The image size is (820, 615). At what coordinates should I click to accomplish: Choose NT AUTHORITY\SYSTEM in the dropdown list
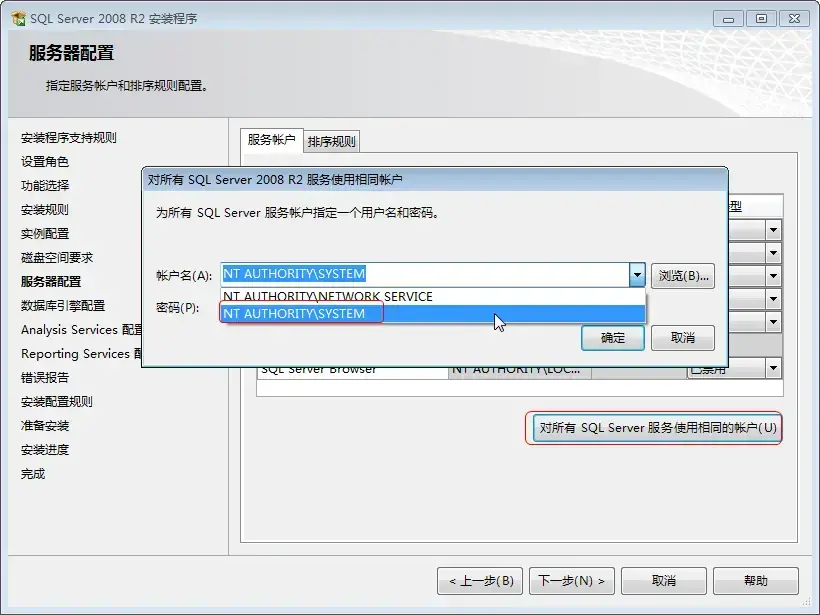click(432, 313)
